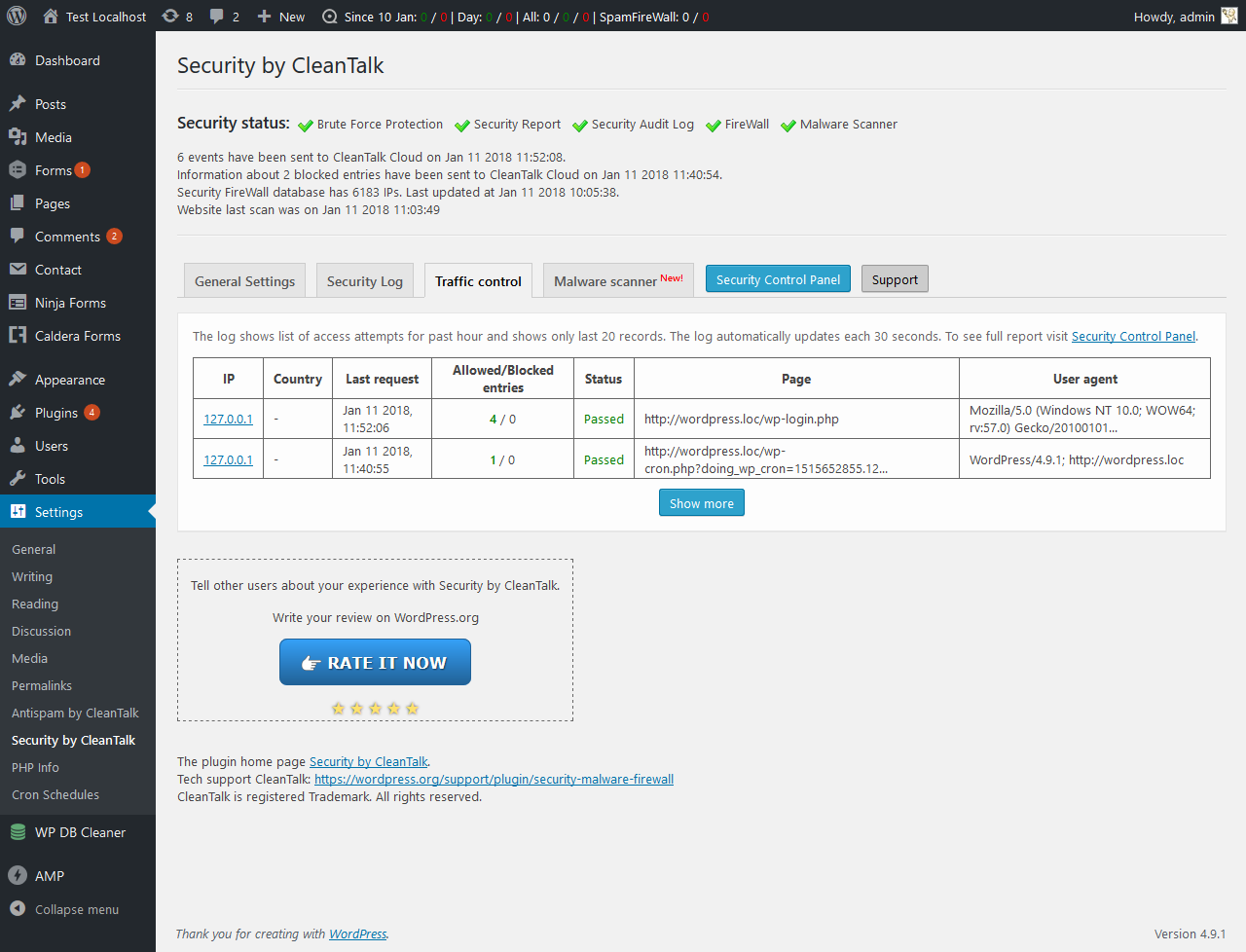
Task: Click the WP DB Cleaner database icon
Action: (18, 832)
